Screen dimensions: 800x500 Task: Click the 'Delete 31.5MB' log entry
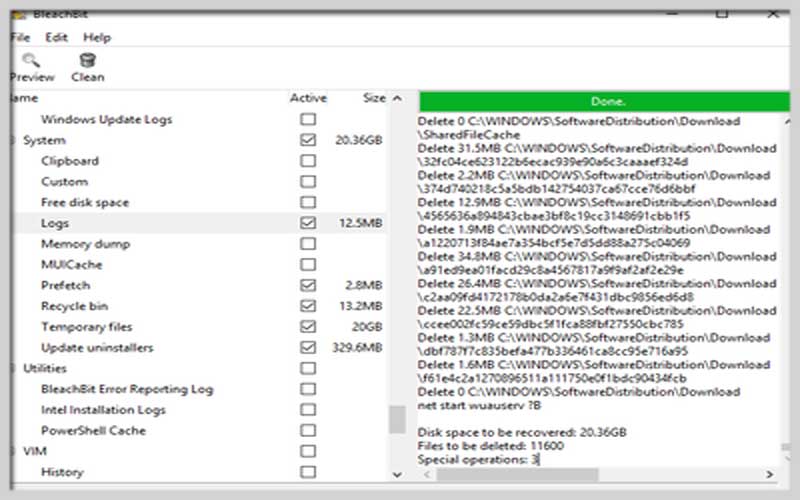597,155
